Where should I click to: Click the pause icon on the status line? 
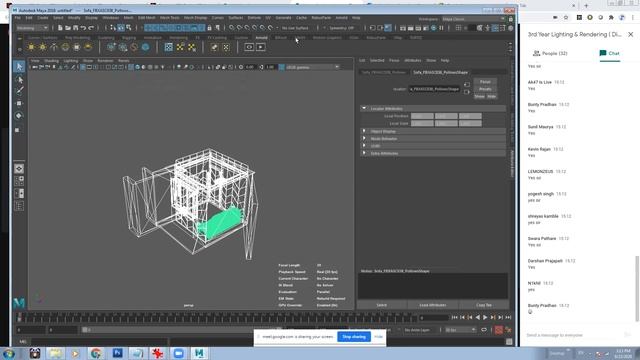[441, 28]
